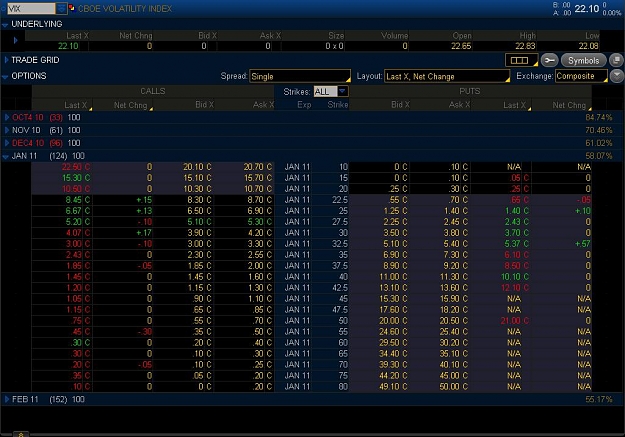Click the 22.83 underlying High value
Screen dimensions: 625x437
click(525, 46)
